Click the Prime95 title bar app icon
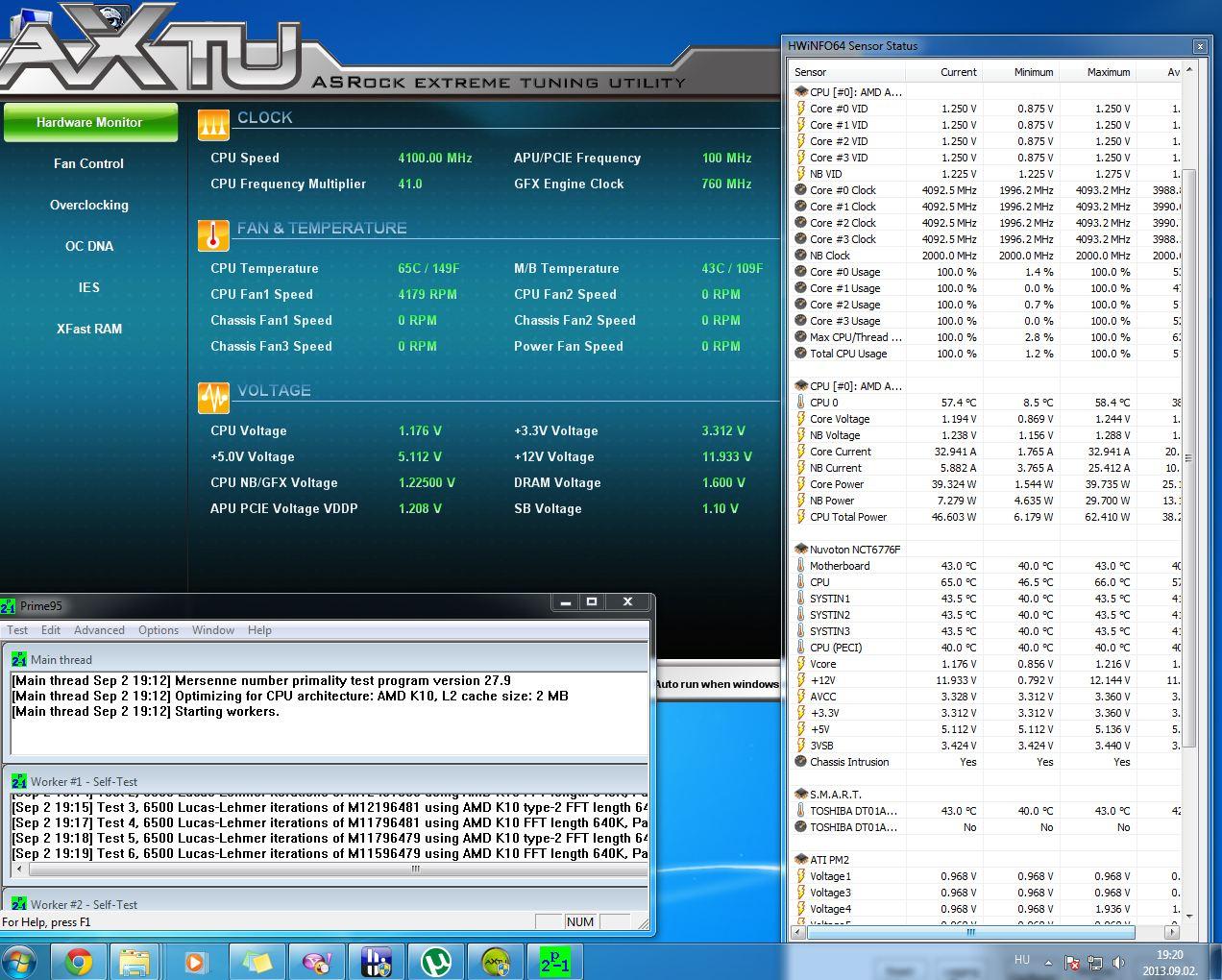Viewport: 1222px width, 980px height. [9, 606]
